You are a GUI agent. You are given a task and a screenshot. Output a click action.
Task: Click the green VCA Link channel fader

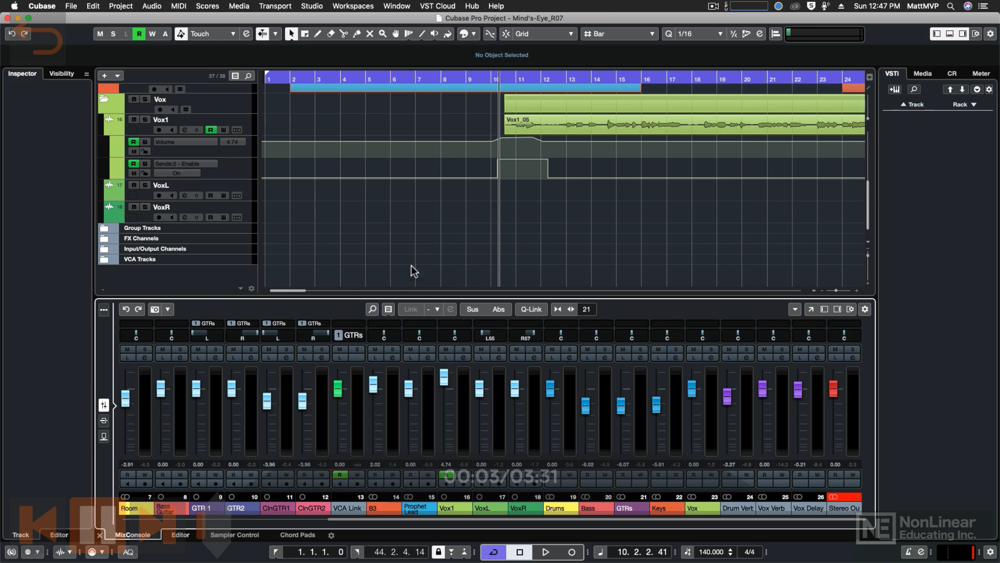tap(338, 388)
